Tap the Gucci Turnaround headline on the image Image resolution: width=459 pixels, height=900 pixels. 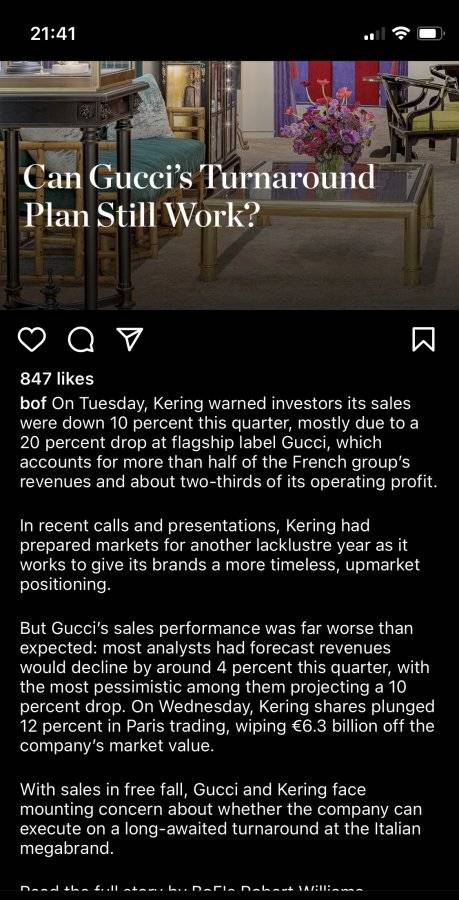[199, 196]
